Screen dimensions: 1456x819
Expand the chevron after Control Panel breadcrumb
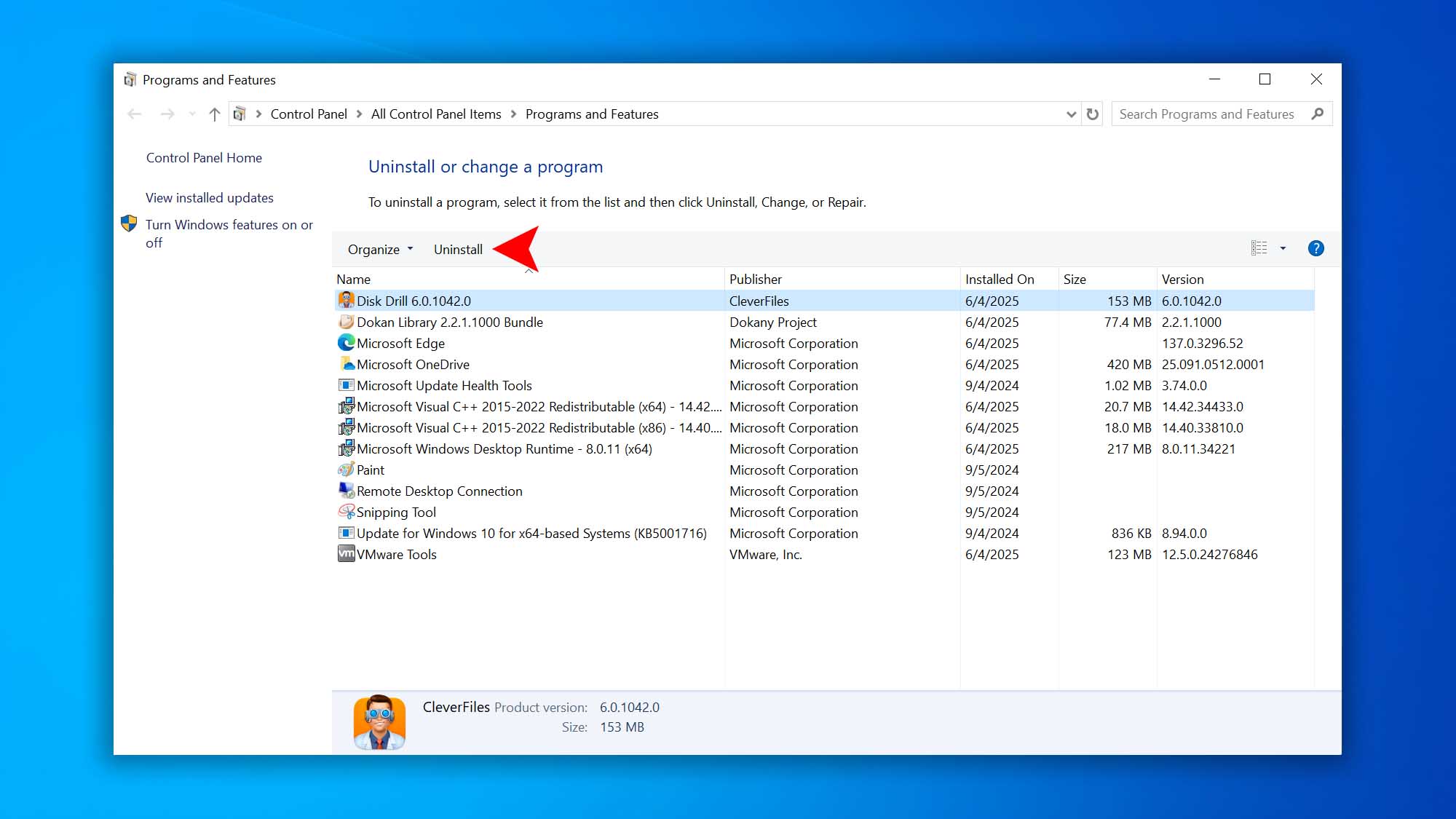pos(359,114)
